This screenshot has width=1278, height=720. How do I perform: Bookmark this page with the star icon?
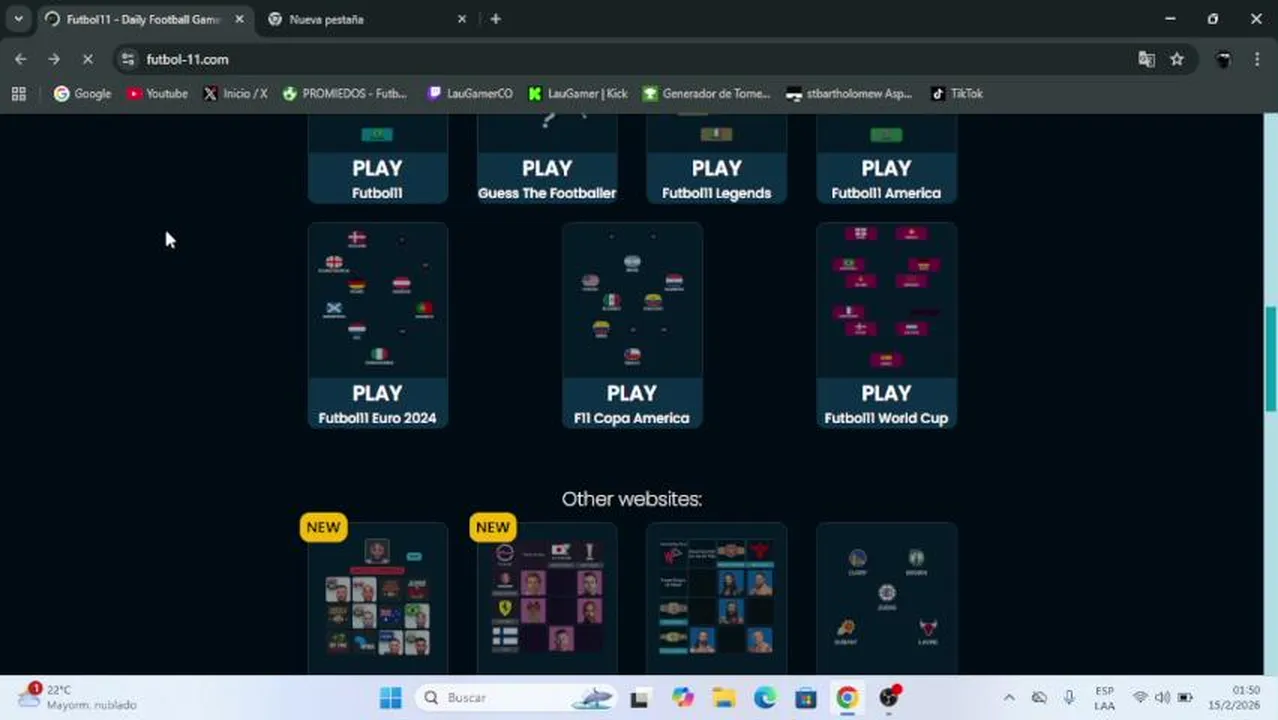[1177, 59]
